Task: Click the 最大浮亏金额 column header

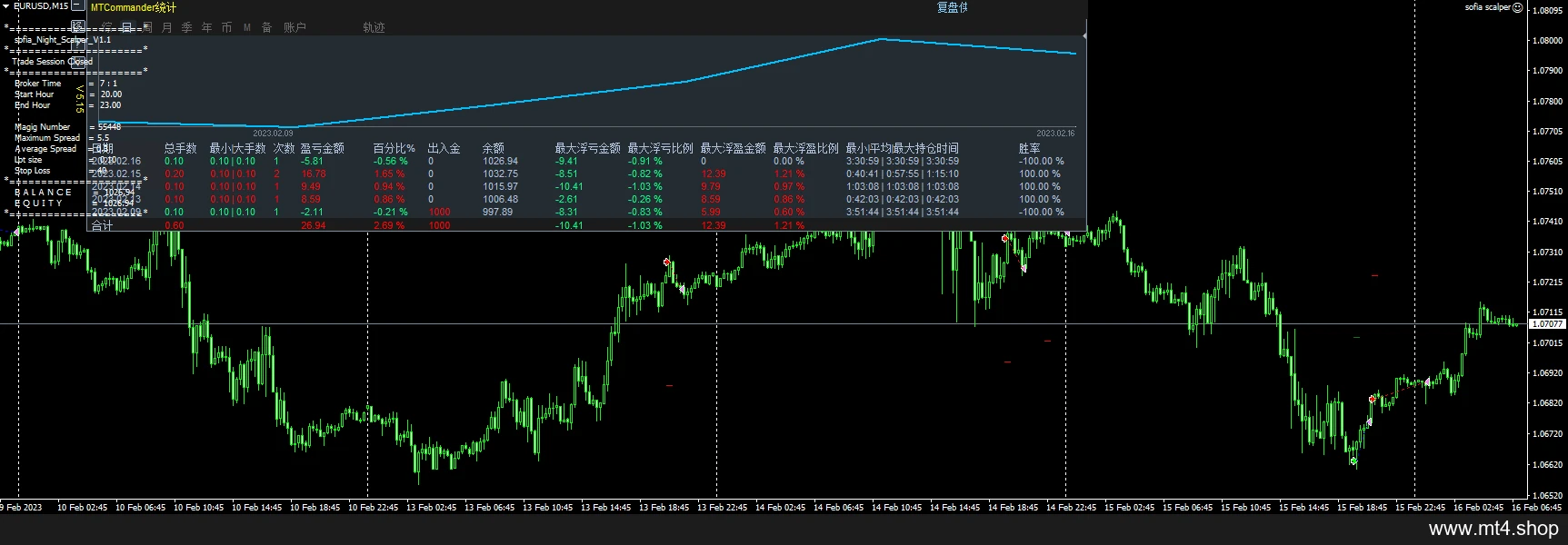Action: (588, 148)
